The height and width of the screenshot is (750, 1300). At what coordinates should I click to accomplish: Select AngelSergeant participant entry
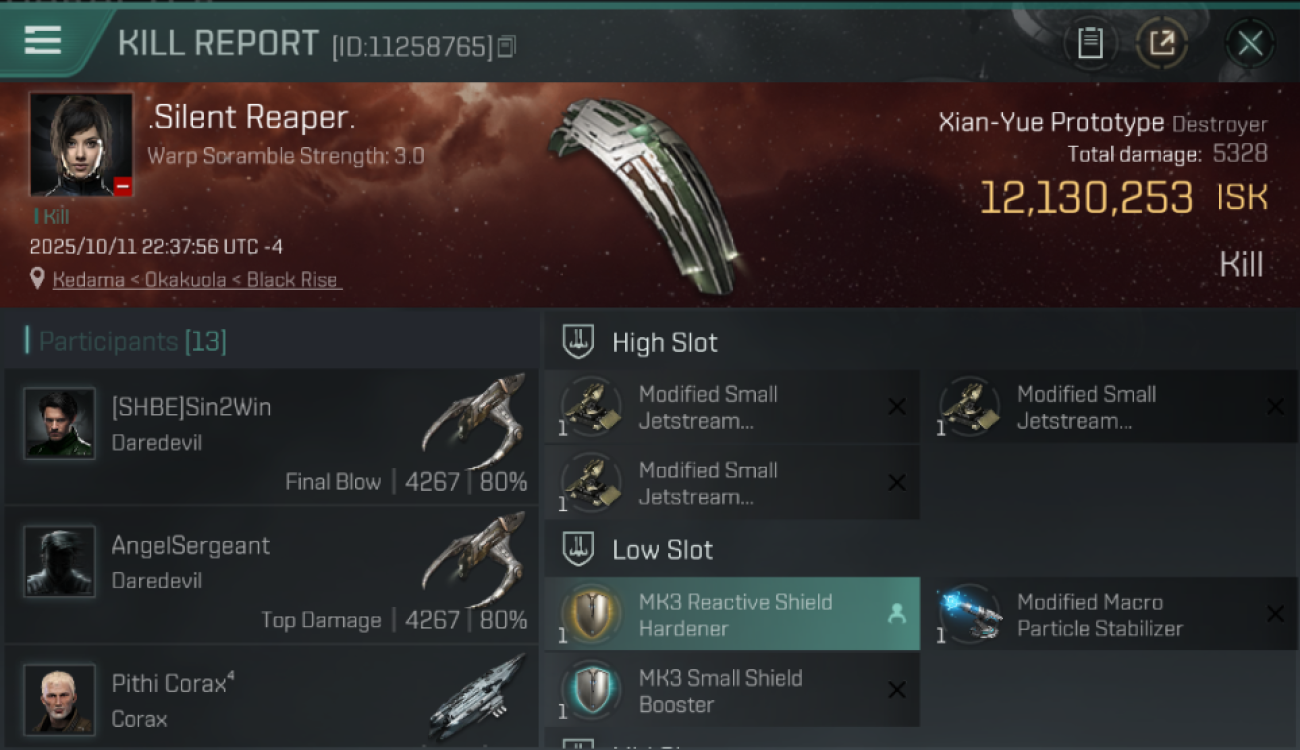[x=271, y=574]
